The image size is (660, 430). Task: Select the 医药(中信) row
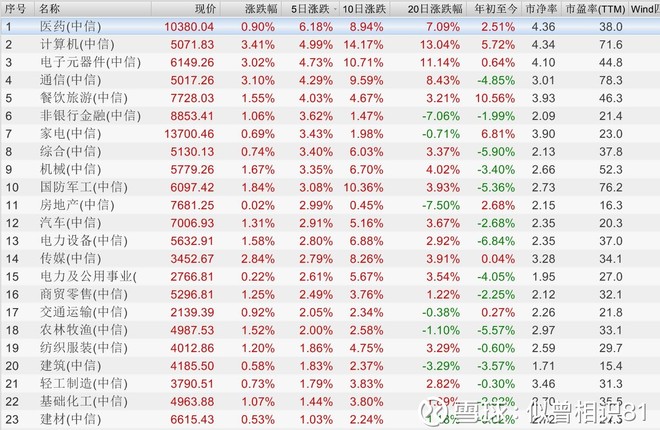click(330, 27)
